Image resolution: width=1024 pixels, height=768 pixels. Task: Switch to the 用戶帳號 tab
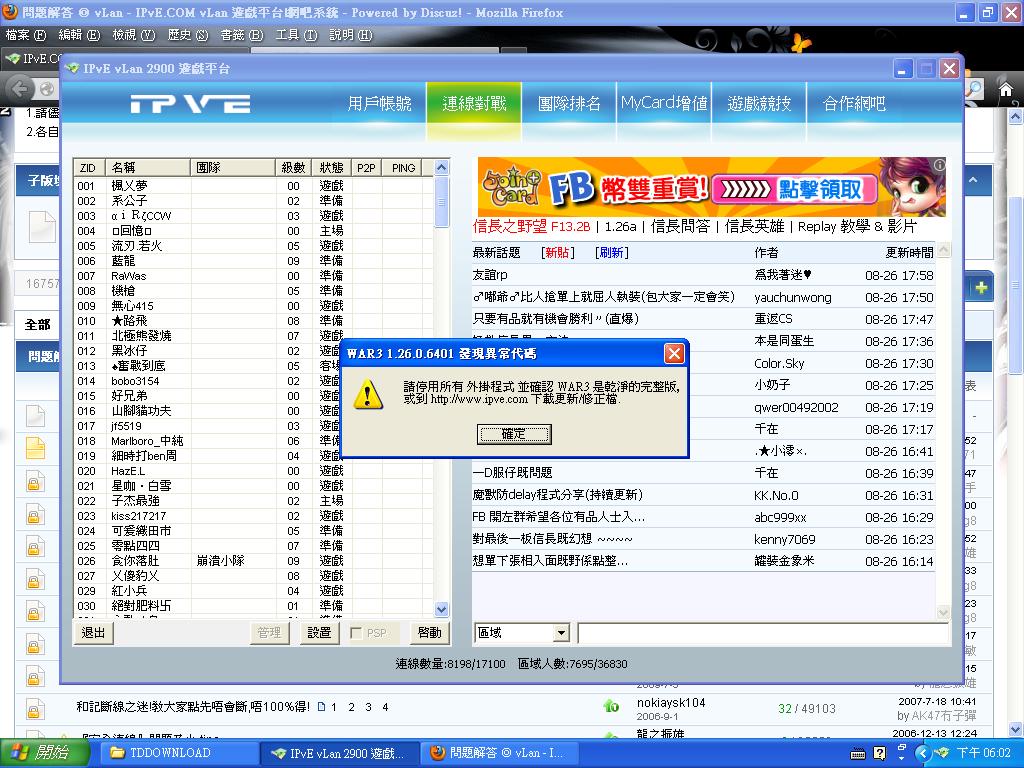pyautogui.click(x=379, y=104)
